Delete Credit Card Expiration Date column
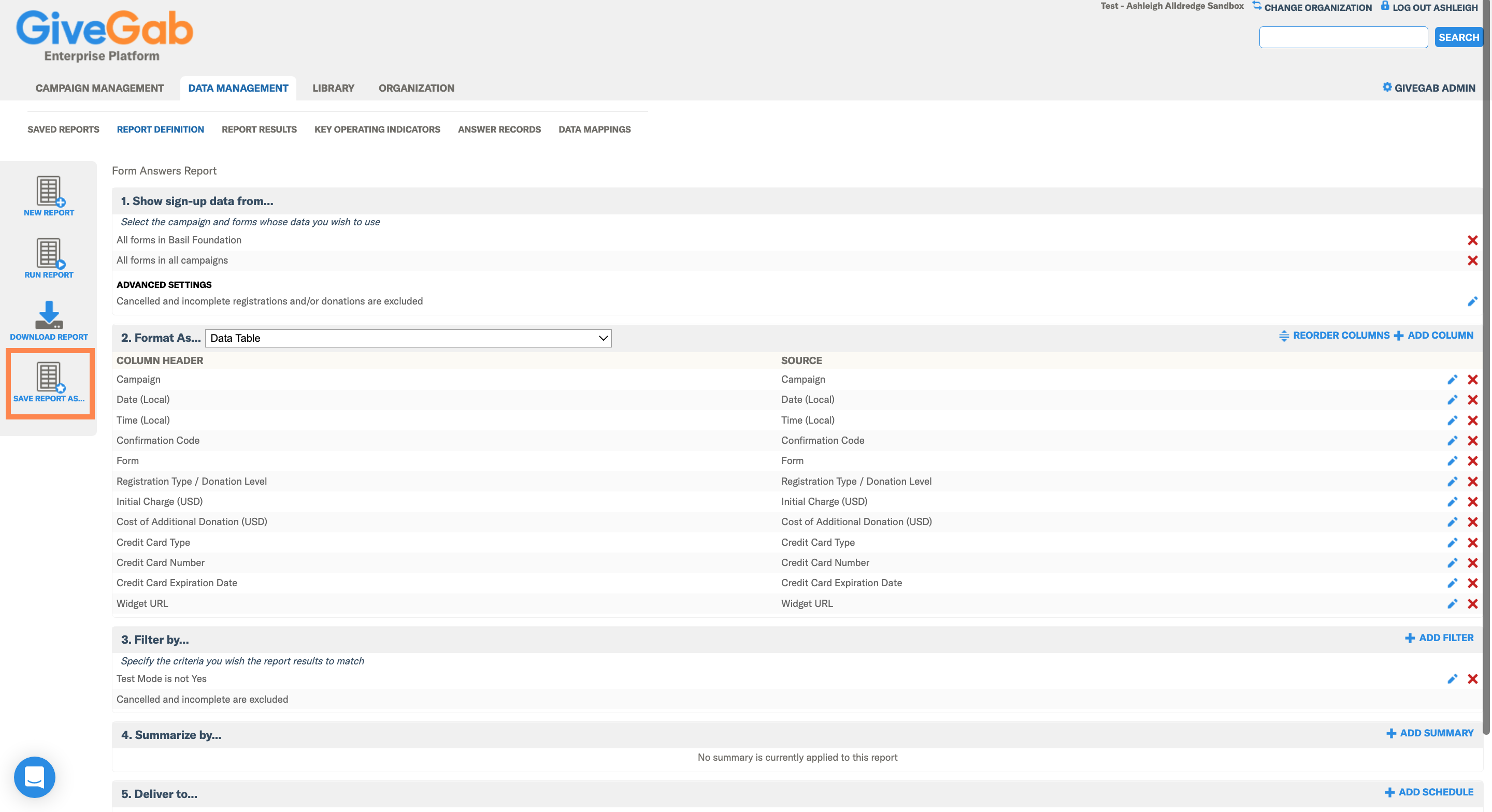Screen dimensions: 1492x812 pyautogui.click(x=1472, y=583)
